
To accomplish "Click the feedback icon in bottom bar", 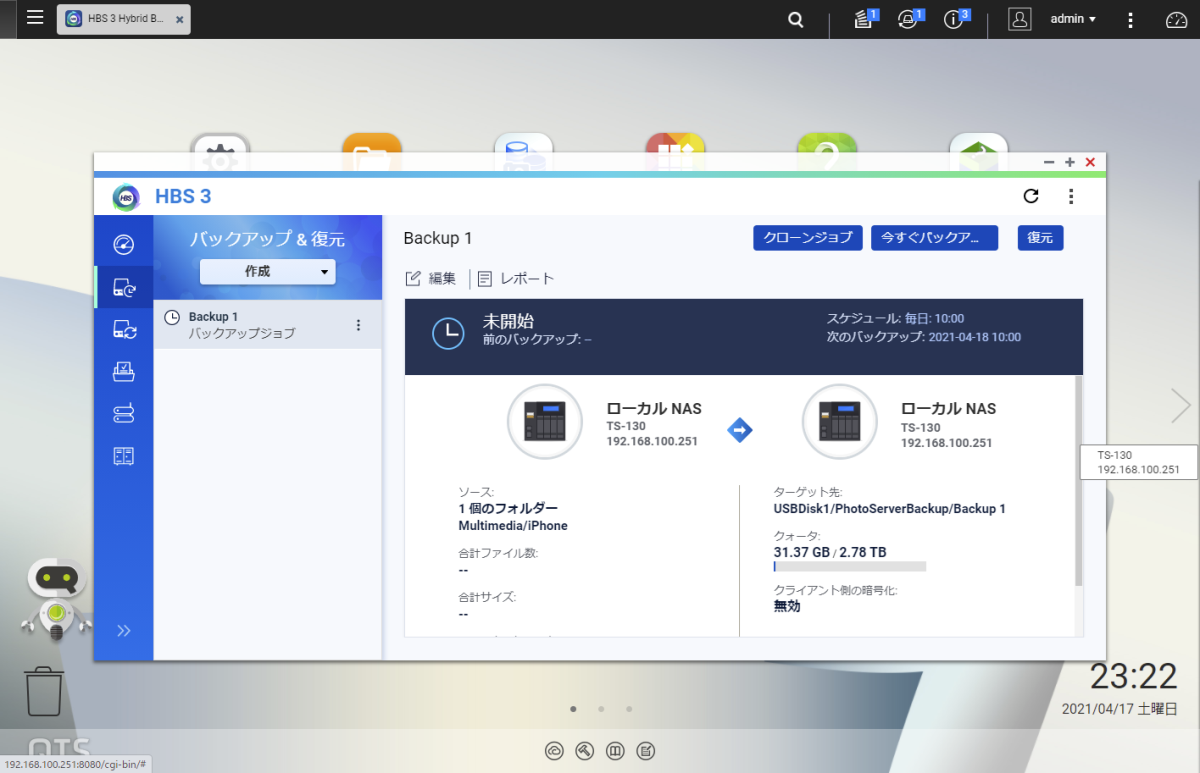I will (646, 751).
